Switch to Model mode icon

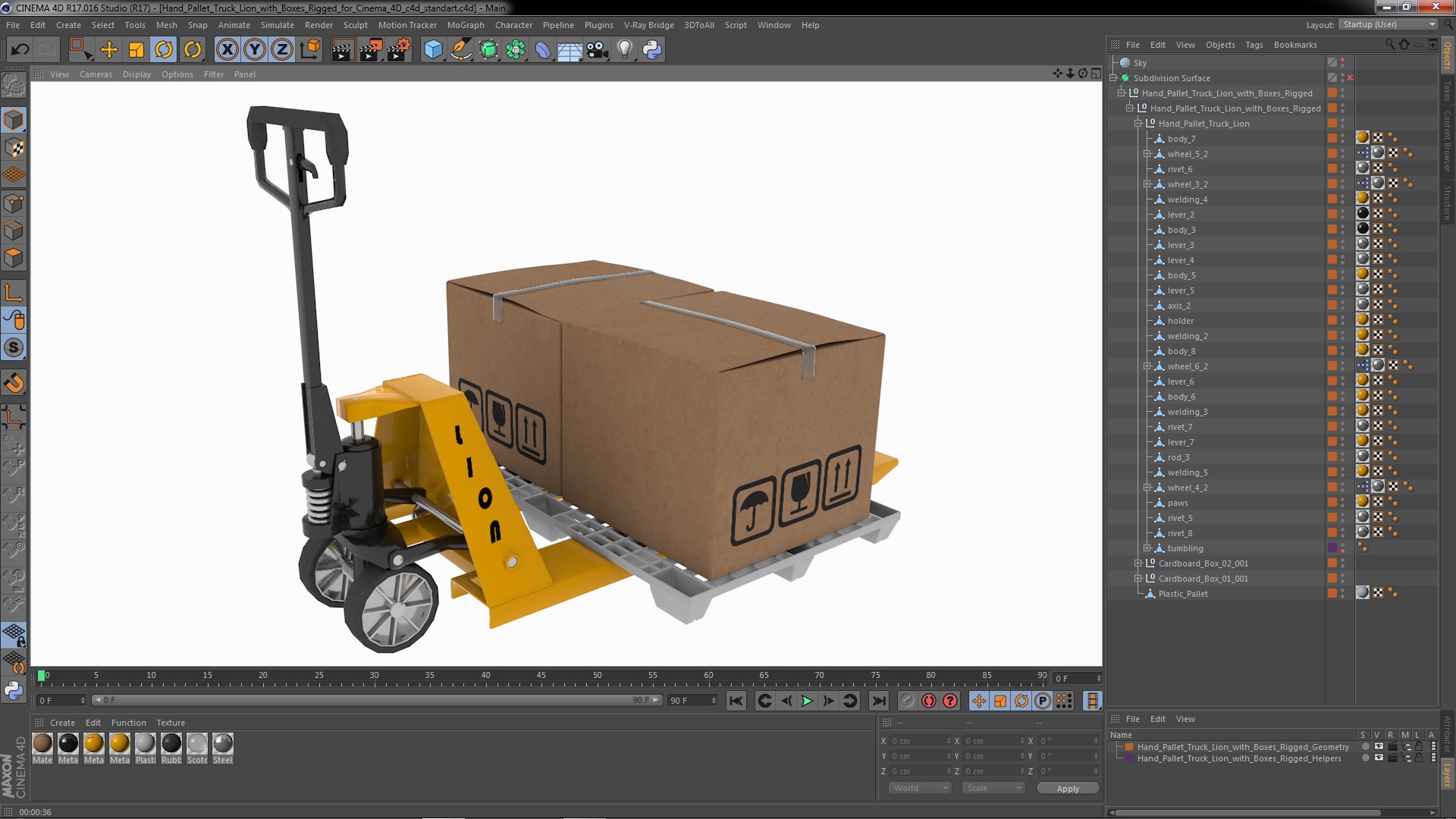14,120
